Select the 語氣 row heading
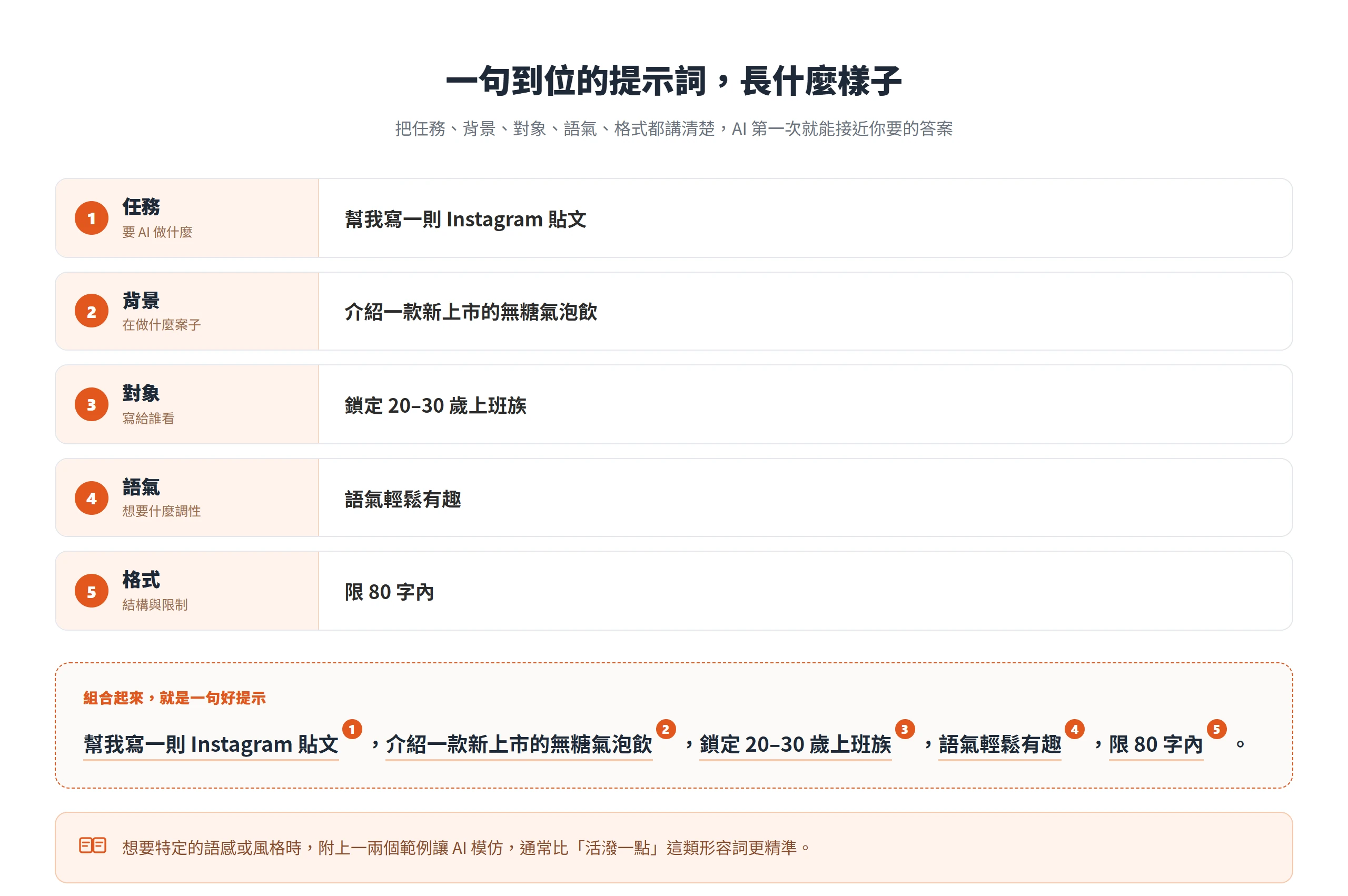 pos(141,487)
